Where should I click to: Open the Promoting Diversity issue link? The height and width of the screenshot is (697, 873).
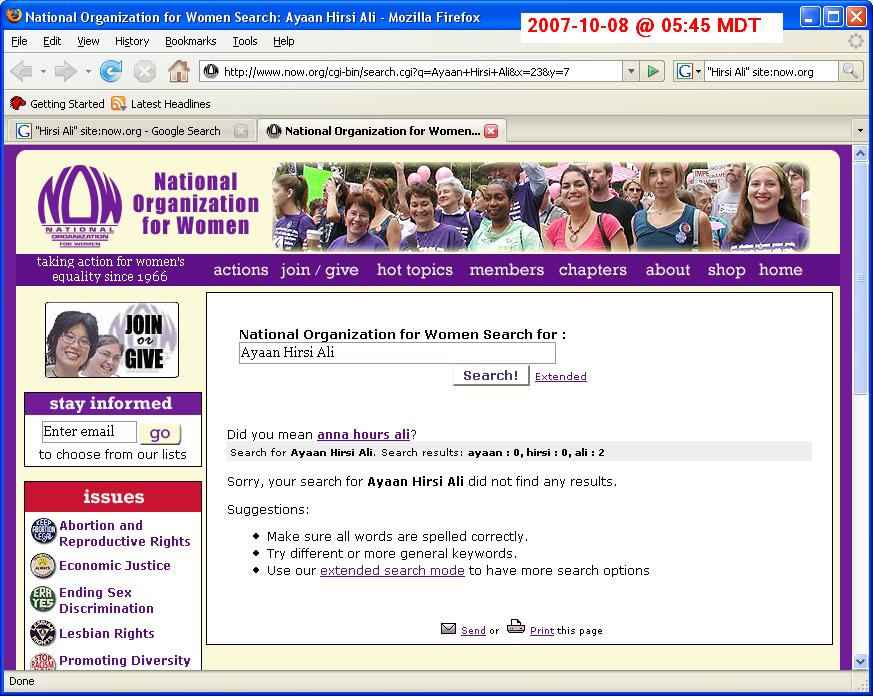[x=125, y=660]
